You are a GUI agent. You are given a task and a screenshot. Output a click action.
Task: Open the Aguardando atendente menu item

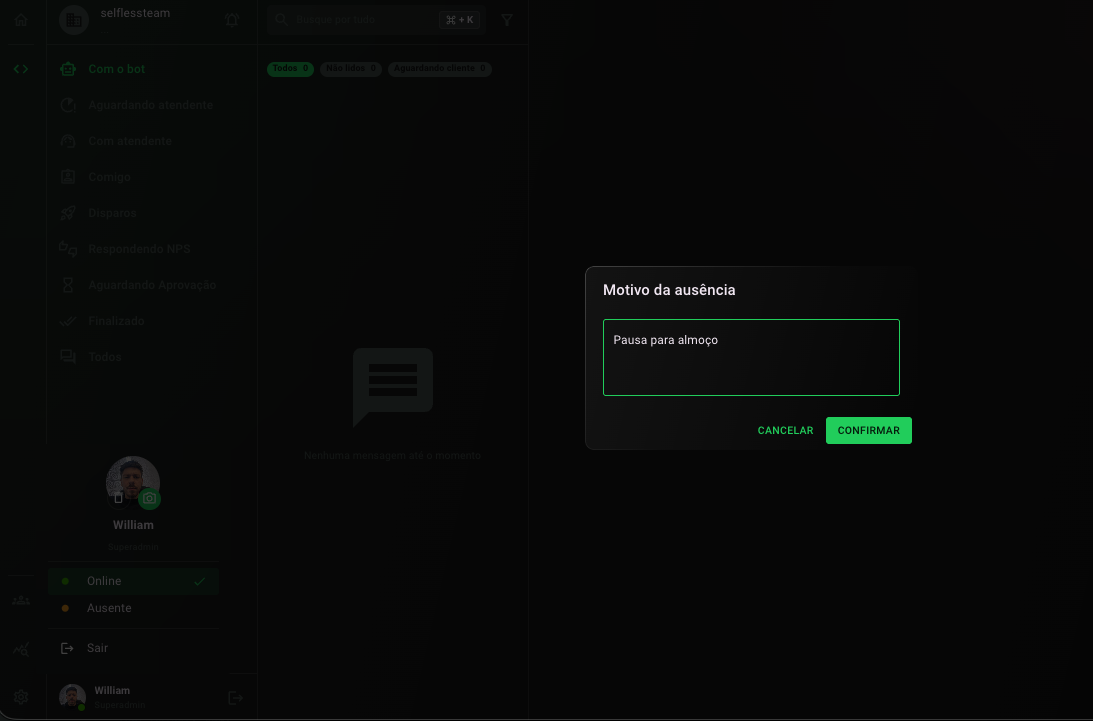pos(151,105)
